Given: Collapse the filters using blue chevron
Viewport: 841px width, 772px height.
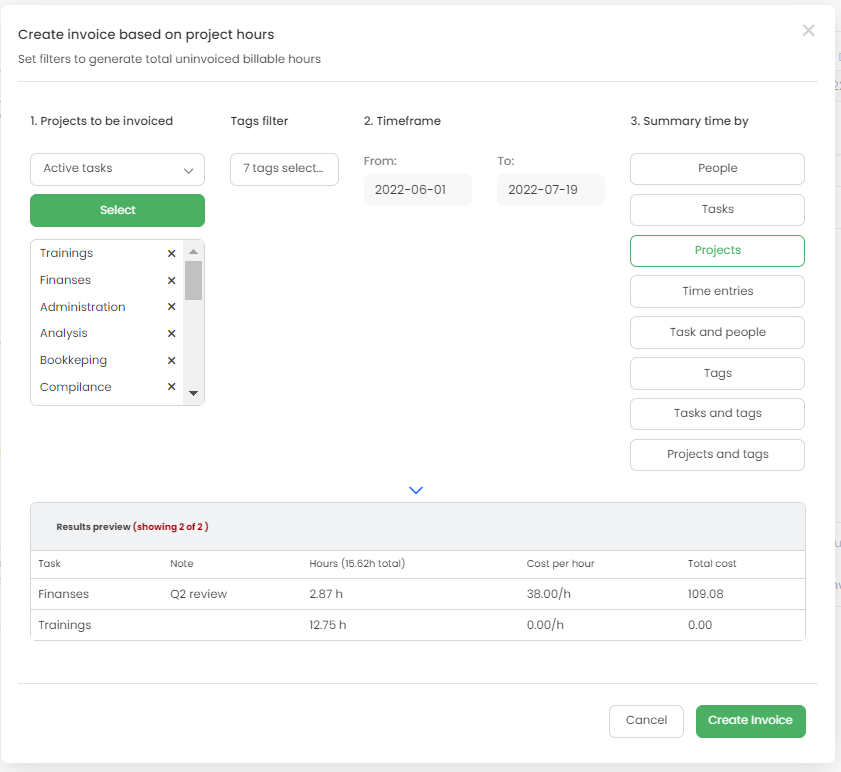Looking at the screenshot, I should (x=417, y=490).
